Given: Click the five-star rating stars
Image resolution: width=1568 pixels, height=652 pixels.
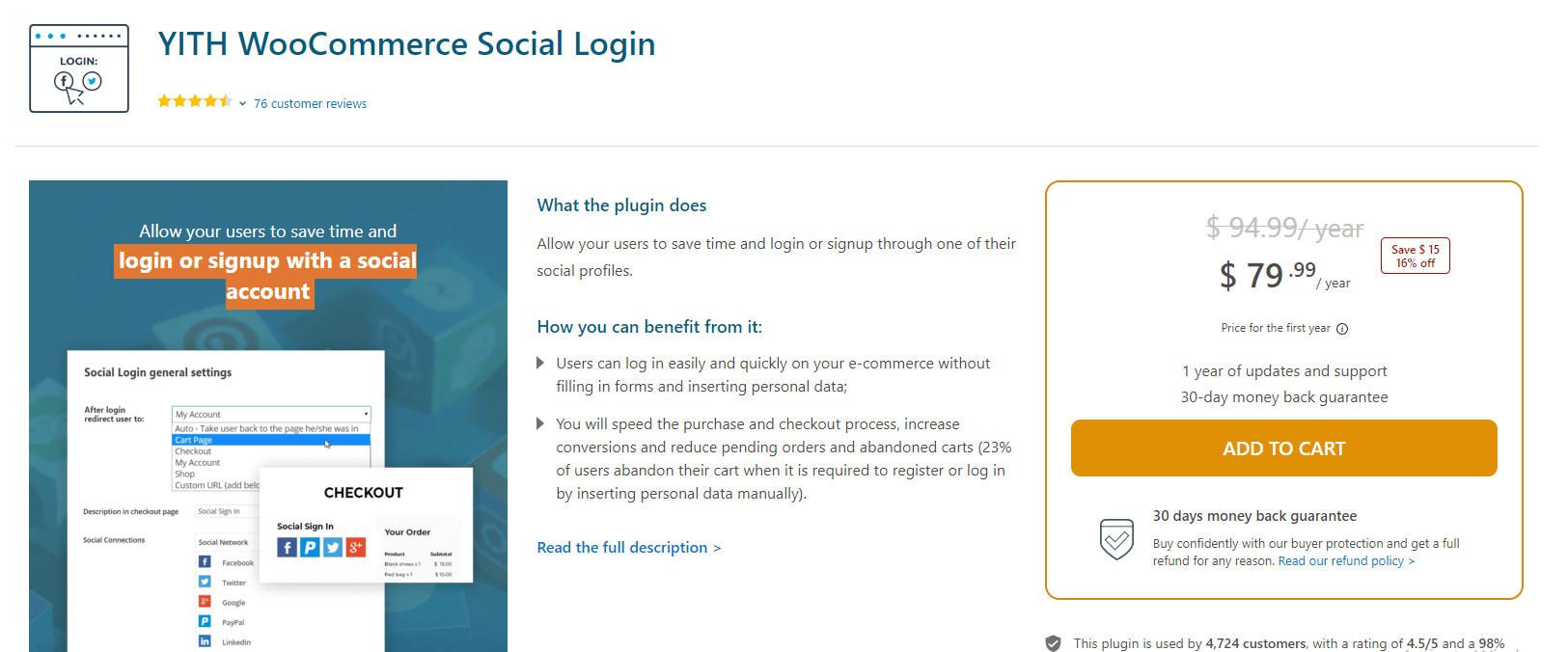Looking at the screenshot, I should pyautogui.click(x=195, y=101).
